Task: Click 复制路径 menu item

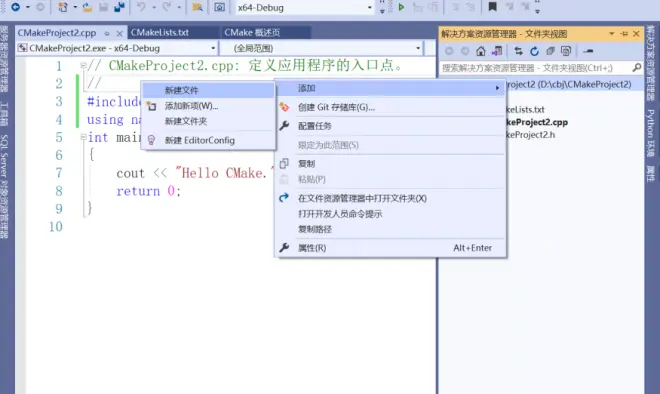Action: point(391,229)
